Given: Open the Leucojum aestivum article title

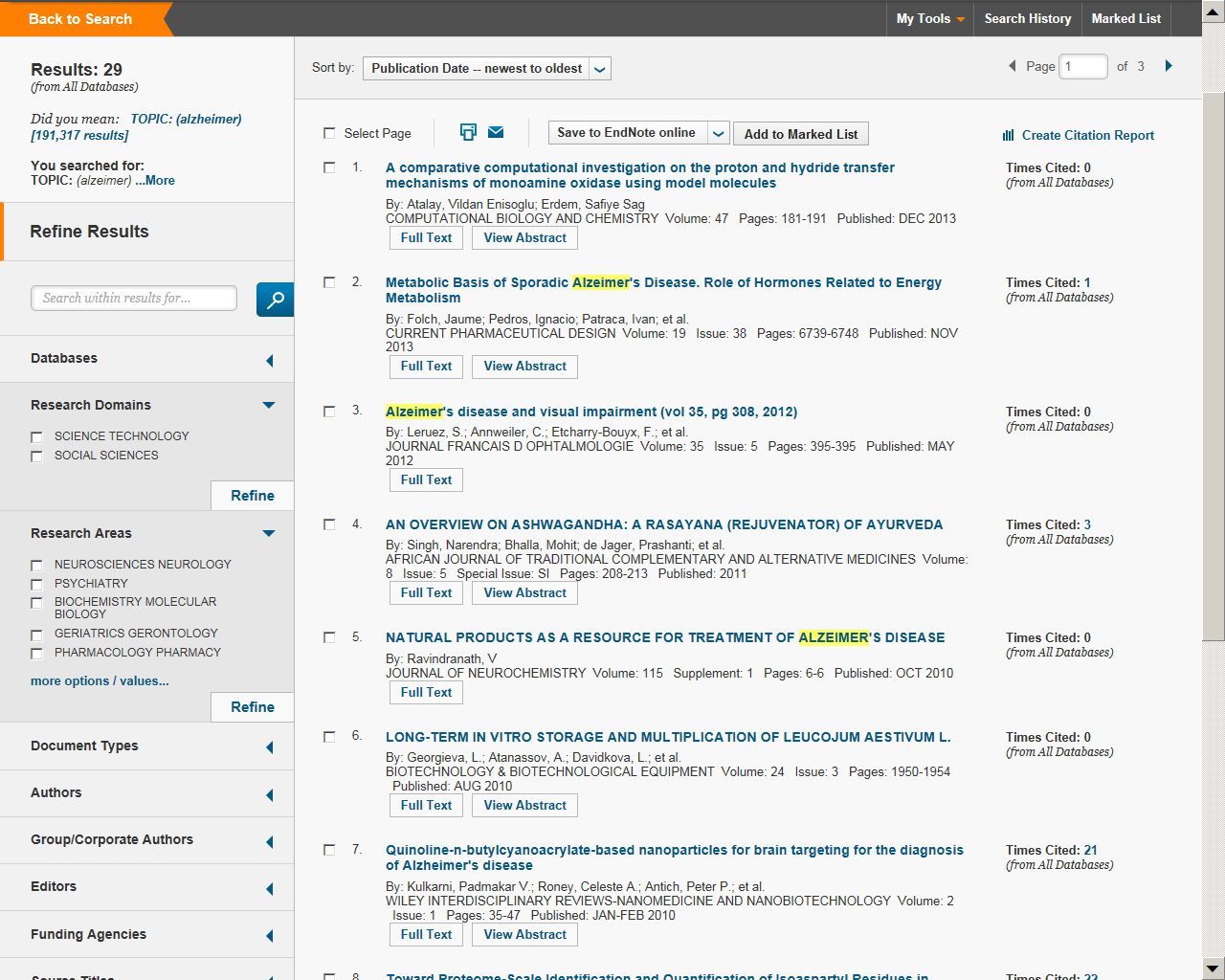Looking at the screenshot, I should coord(668,737).
